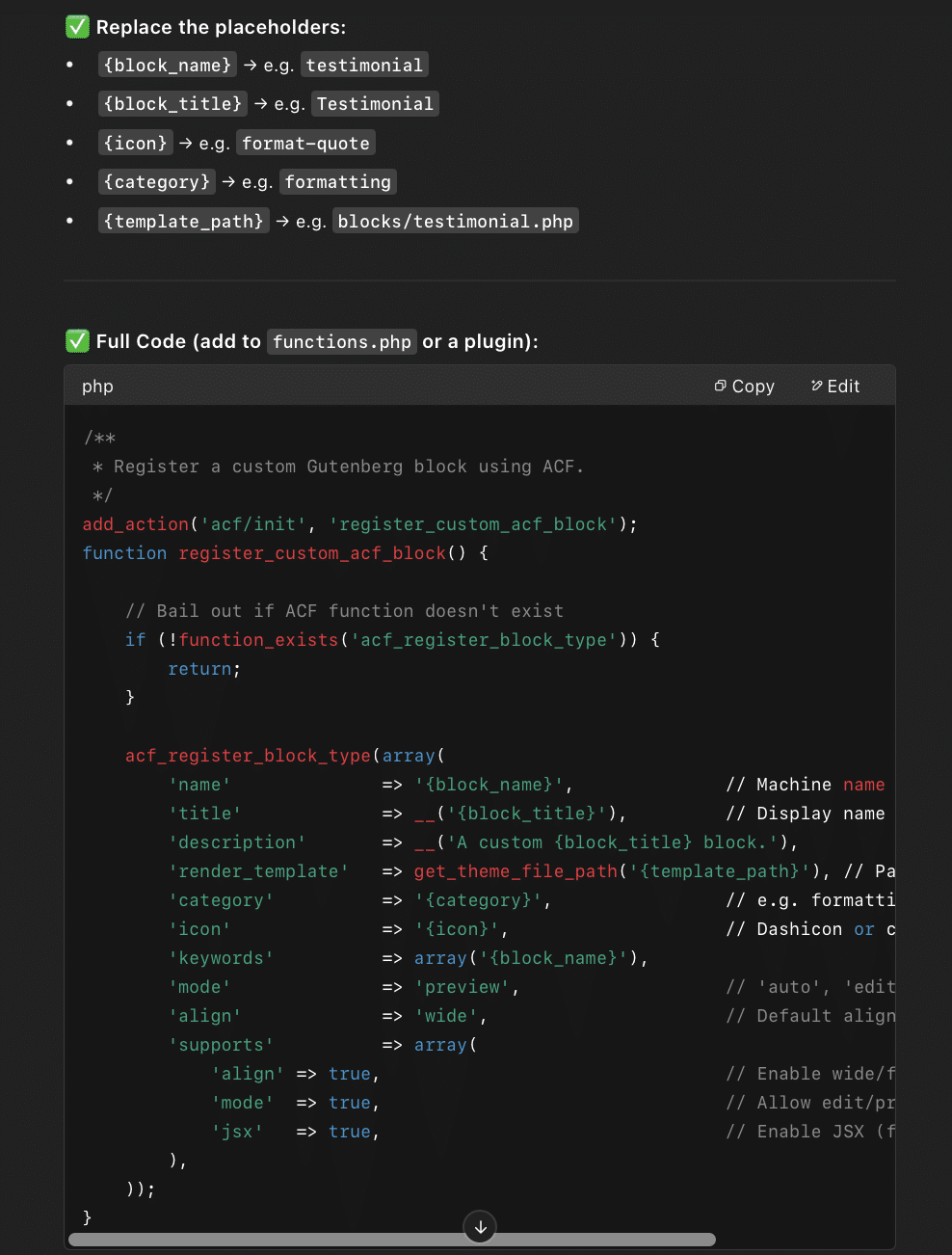Viewport: 952px width, 1255px height.
Task: Click the green checkmark beside Replace the placeholders
Action: pyautogui.click(x=78, y=26)
